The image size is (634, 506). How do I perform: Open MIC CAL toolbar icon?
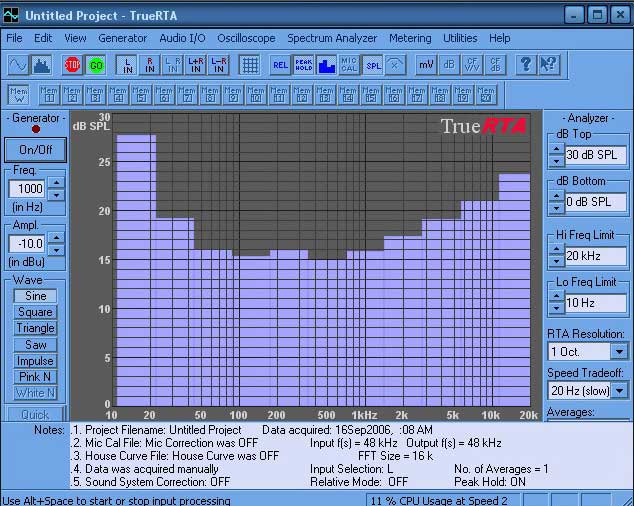tap(349, 65)
